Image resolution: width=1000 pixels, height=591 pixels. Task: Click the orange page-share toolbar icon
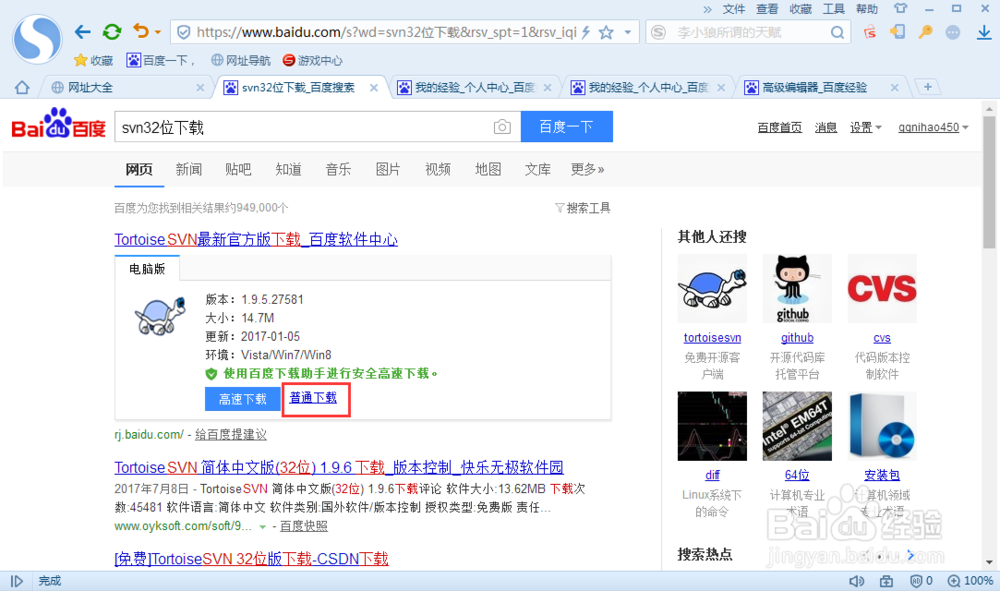897,32
